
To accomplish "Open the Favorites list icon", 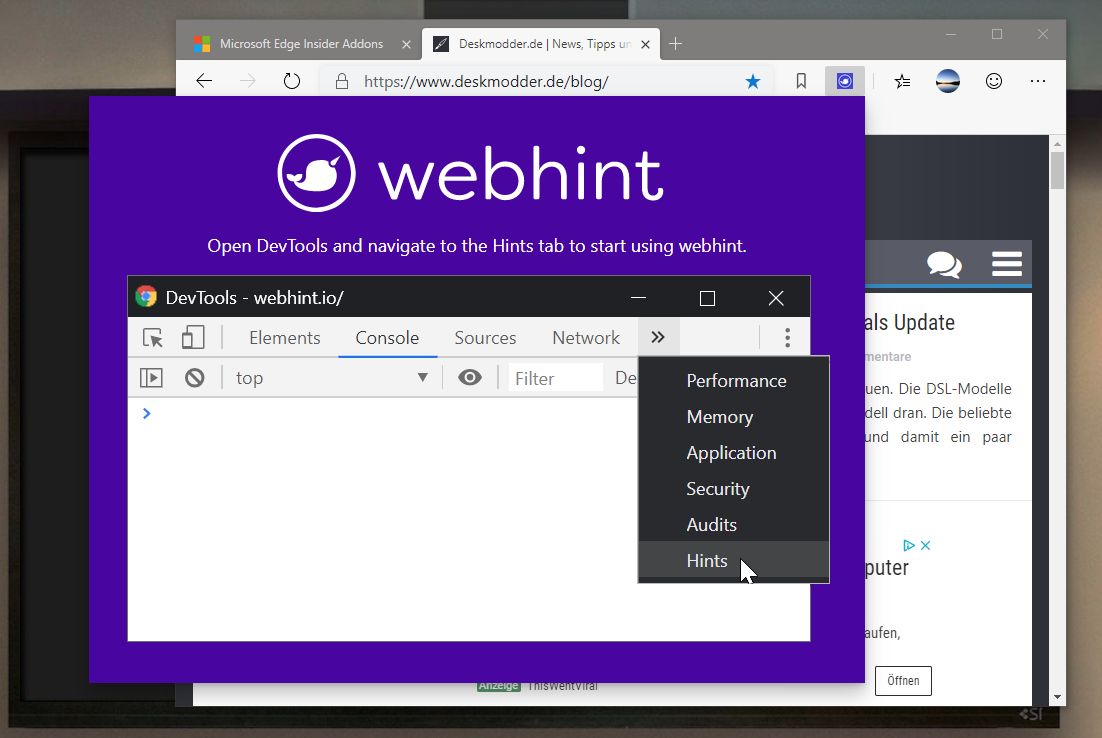I will point(903,81).
